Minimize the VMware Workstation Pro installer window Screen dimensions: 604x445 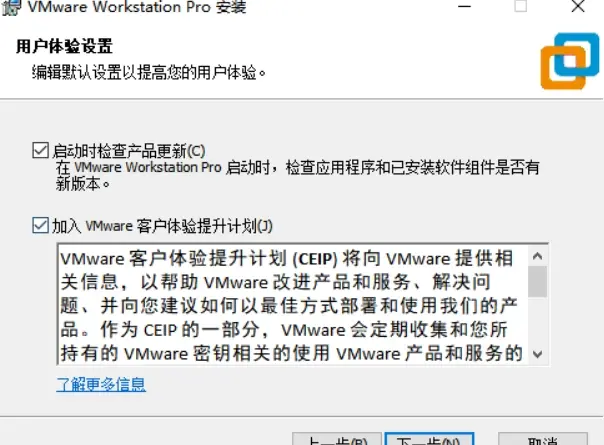[x=465, y=6]
